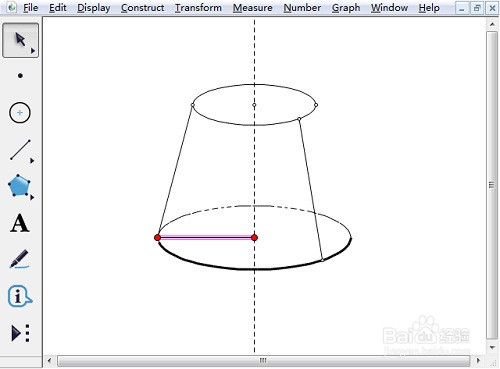The image size is (500, 369).
Task: Minimize the document window
Action: [462, 8]
